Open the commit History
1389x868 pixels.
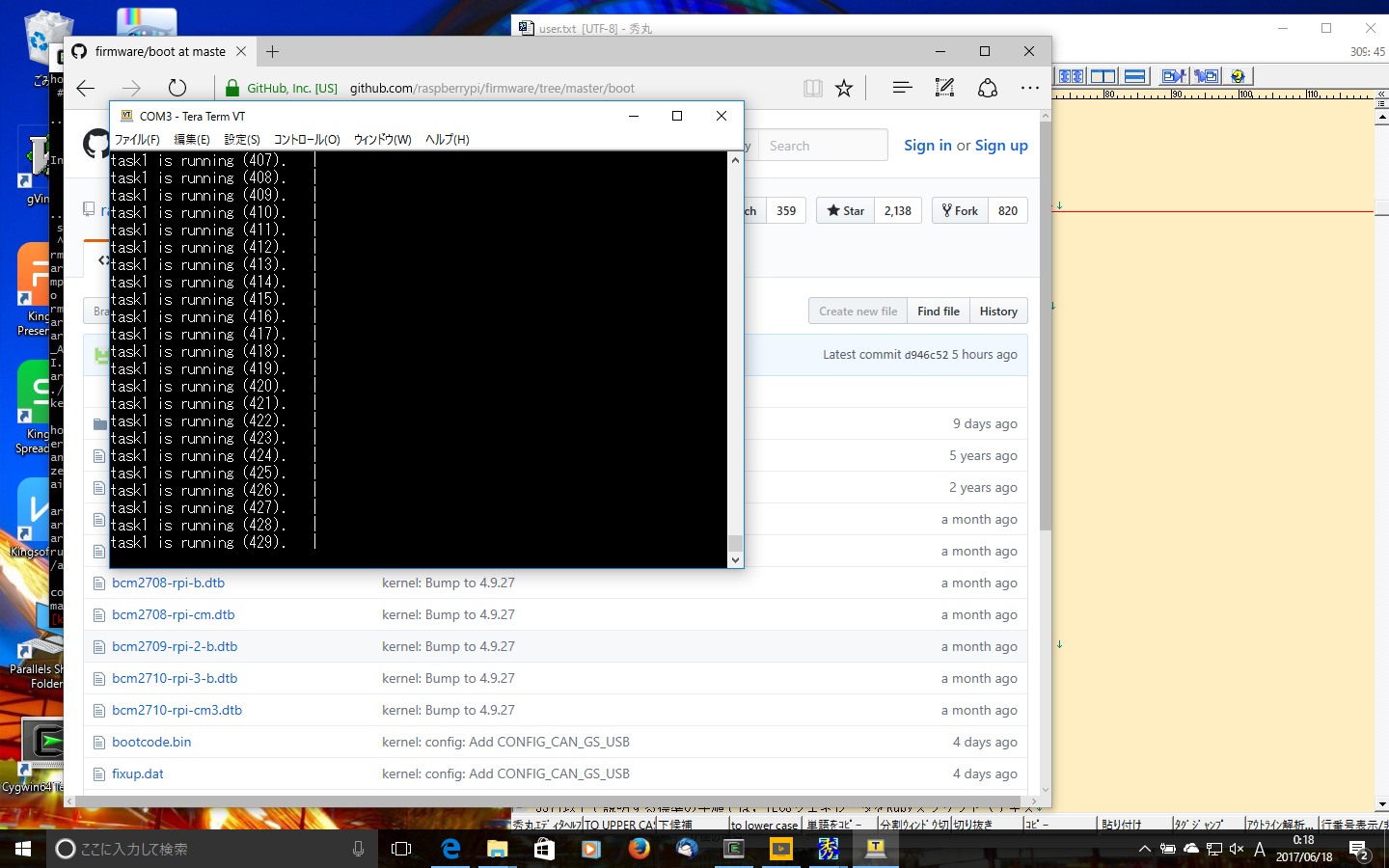click(x=998, y=312)
